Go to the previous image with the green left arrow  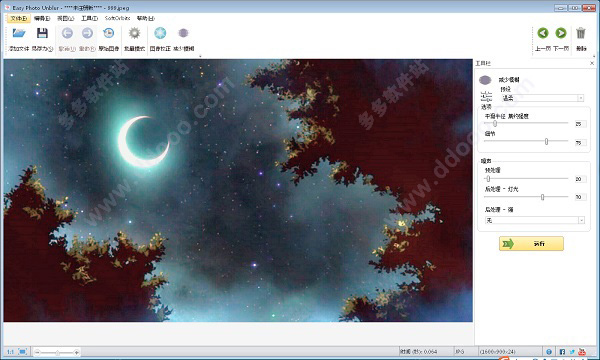click(543, 33)
